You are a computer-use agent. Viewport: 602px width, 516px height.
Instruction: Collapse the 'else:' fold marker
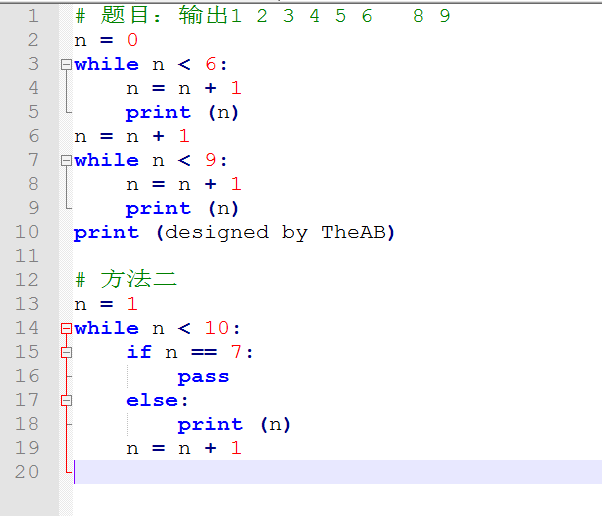click(x=66, y=400)
